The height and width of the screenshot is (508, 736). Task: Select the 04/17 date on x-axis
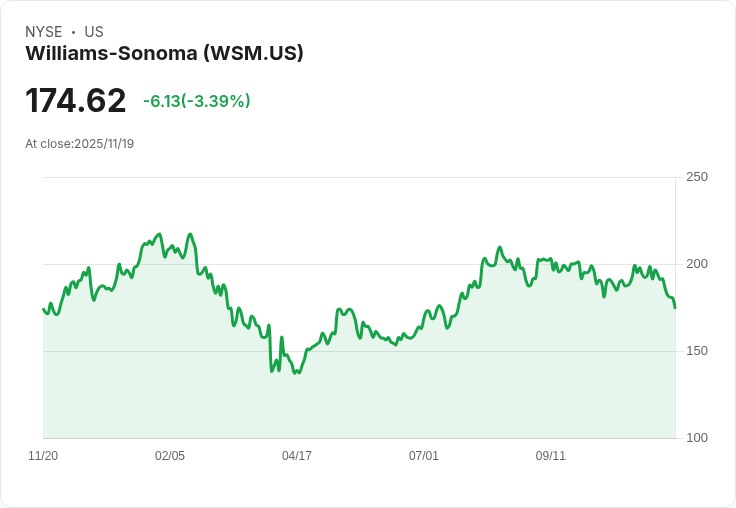[x=297, y=456]
